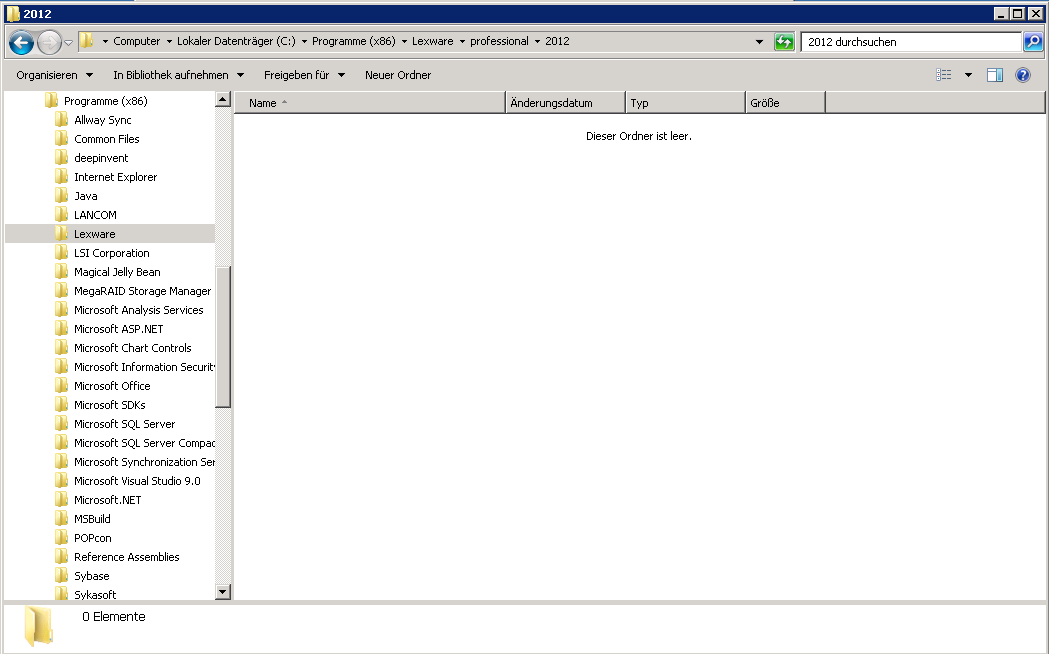The image size is (1049, 654).
Task: Select LSI Corporation folder in tree
Action: point(111,253)
